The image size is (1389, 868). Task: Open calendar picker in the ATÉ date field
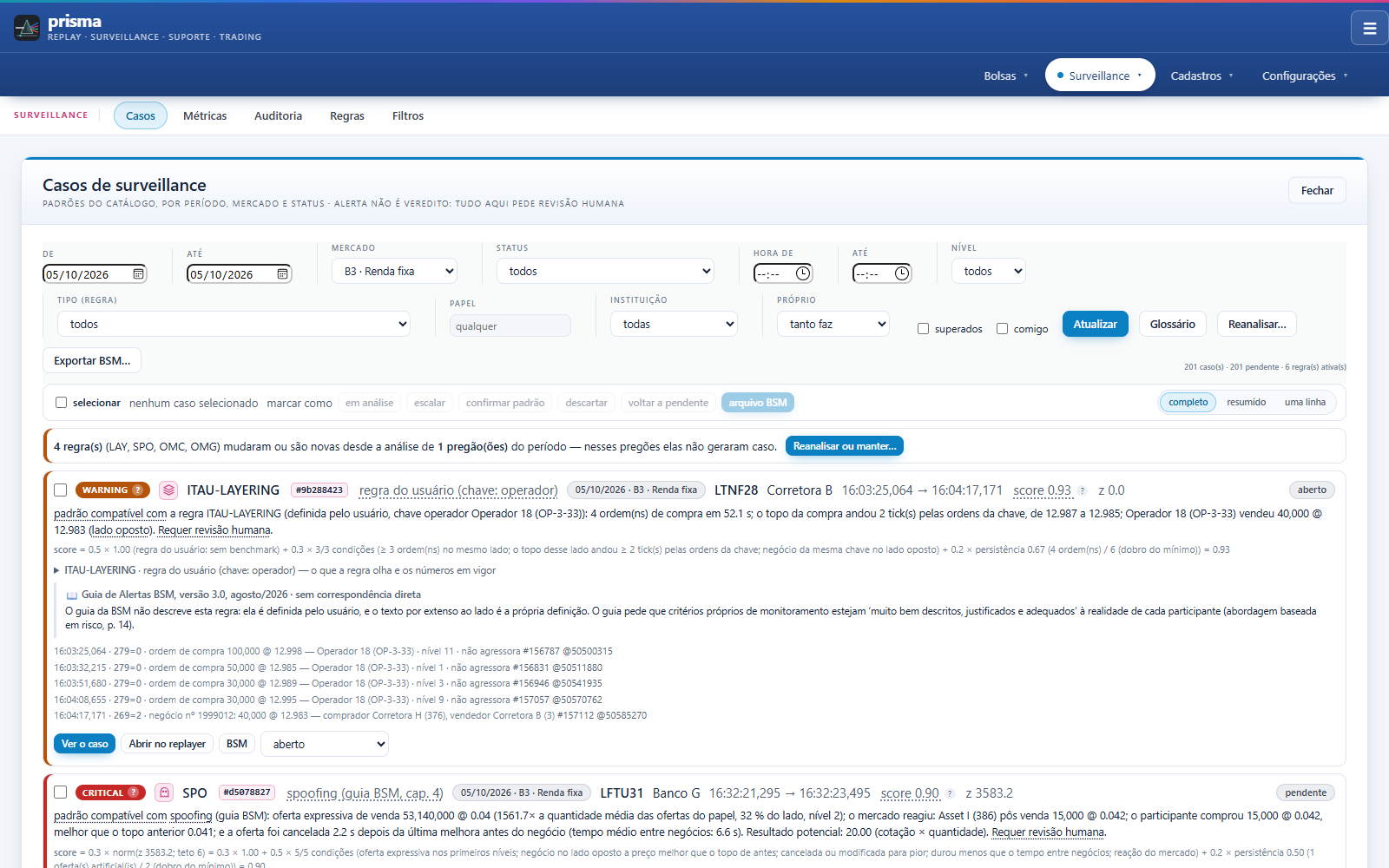pyautogui.click(x=282, y=274)
